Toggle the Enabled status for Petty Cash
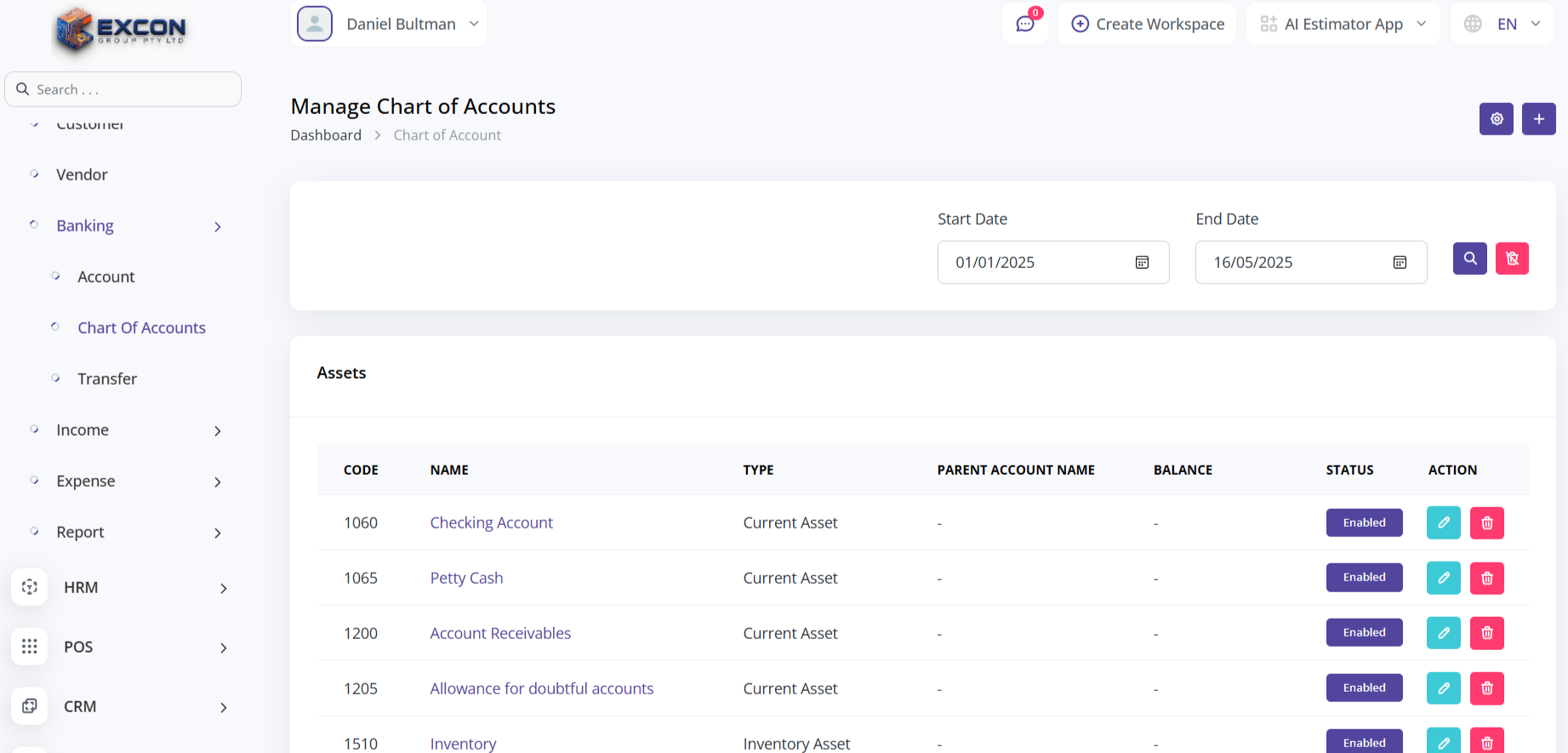 coord(1364,578)
